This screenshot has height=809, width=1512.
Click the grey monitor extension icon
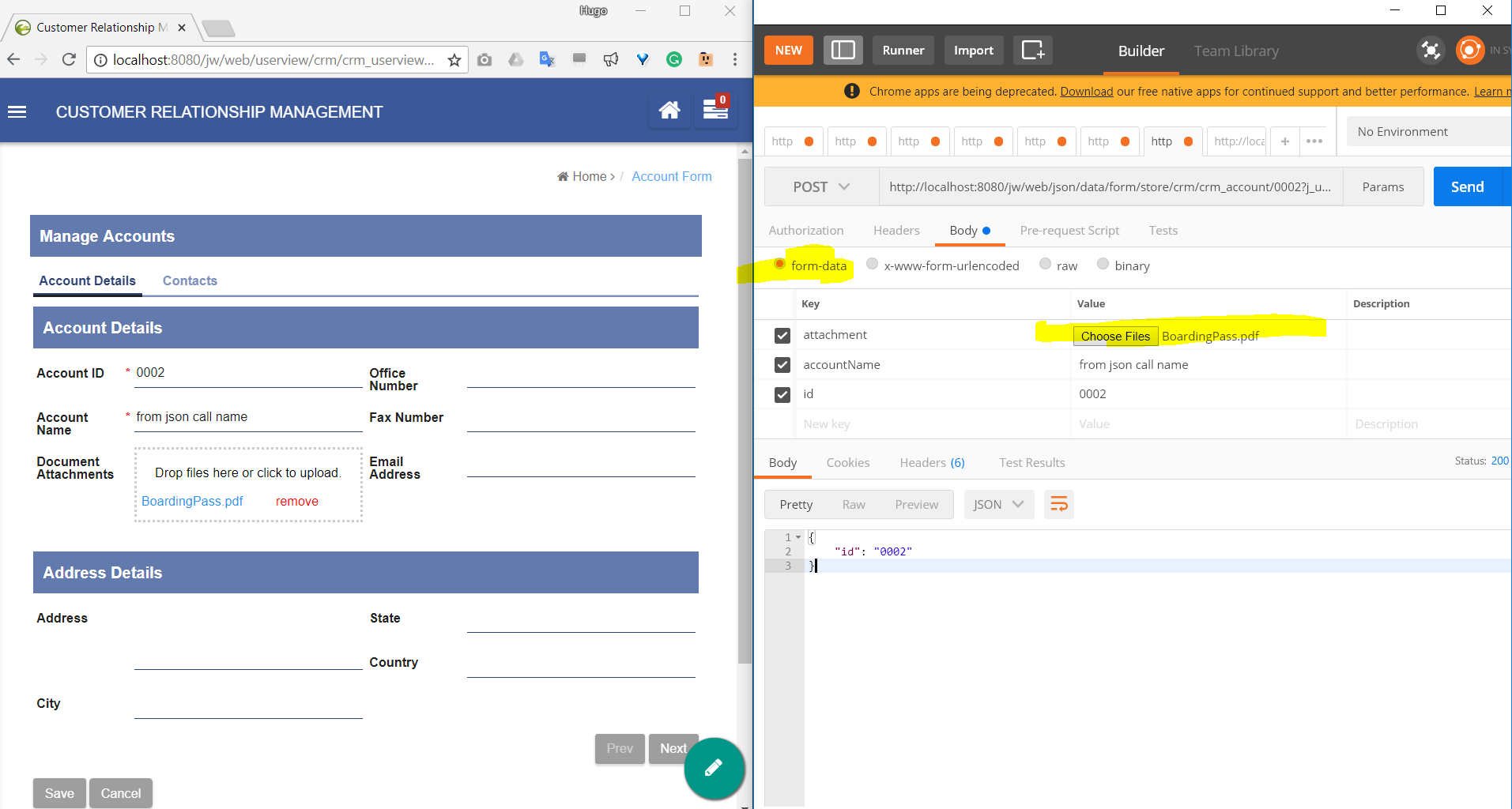point(579,58)
